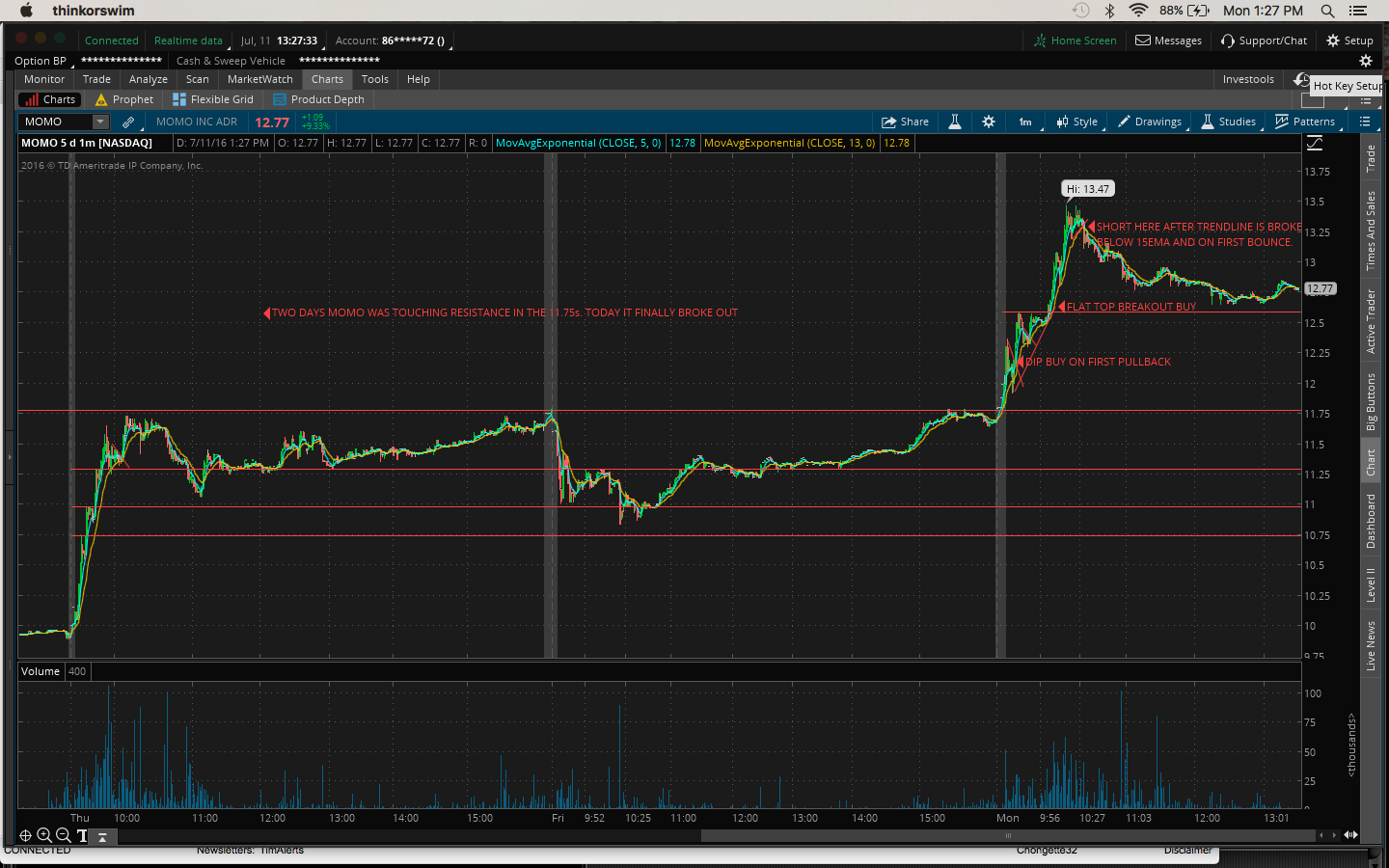Click the Realtime data label

tap(188, 41)
